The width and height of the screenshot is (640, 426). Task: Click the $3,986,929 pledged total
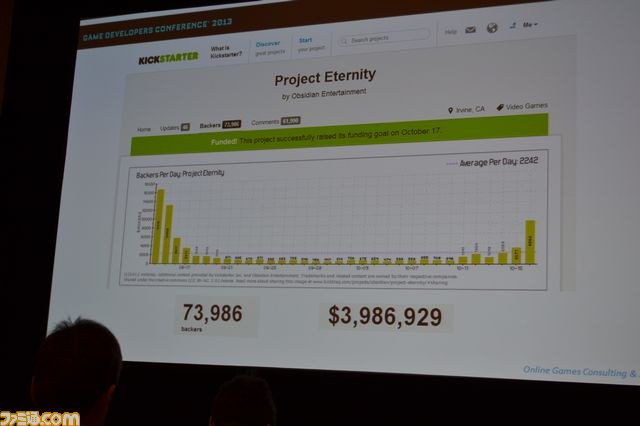[x=385, y=317]
